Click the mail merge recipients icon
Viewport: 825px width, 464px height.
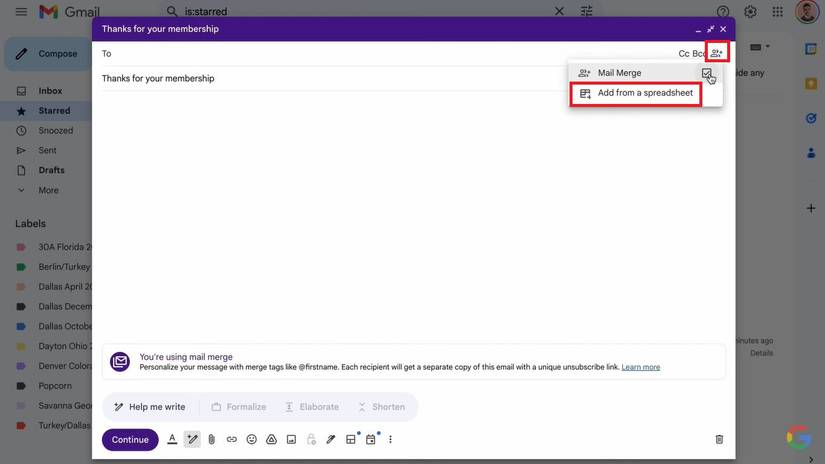[x=716, y=53]
